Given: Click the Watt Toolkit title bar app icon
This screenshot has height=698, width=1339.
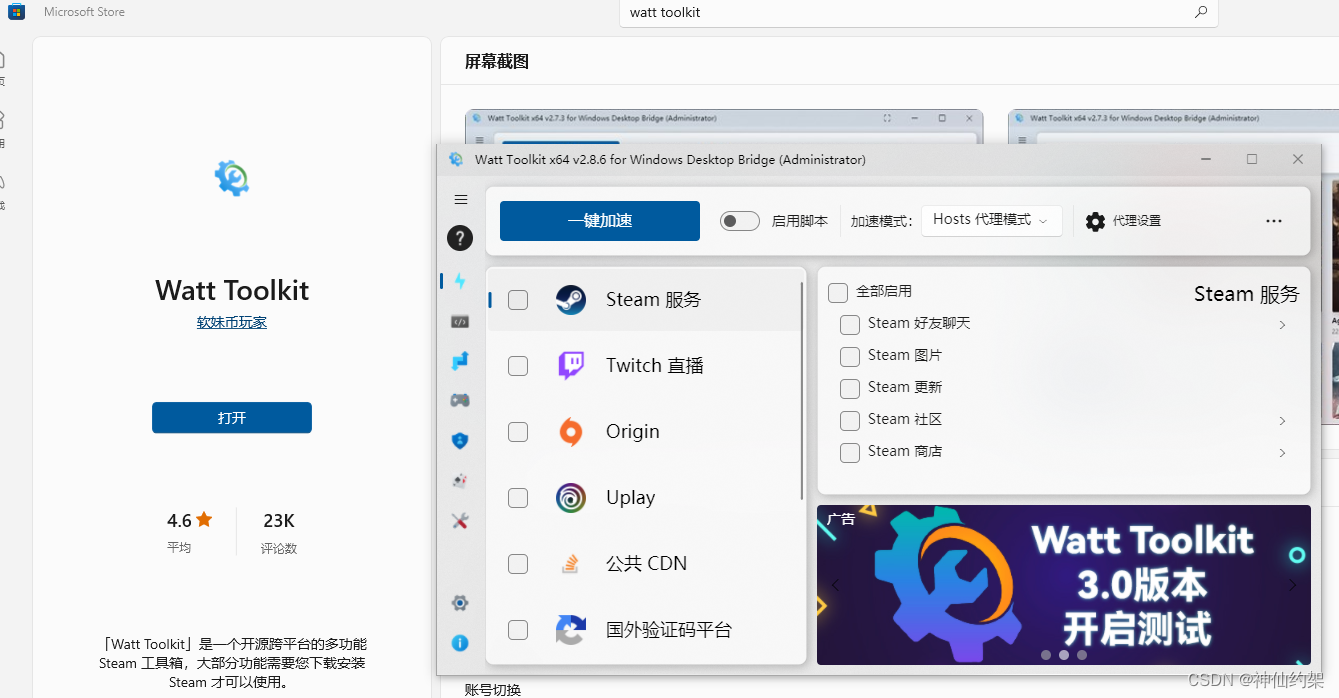Looking at the screenshot, I should pos(456,159).
